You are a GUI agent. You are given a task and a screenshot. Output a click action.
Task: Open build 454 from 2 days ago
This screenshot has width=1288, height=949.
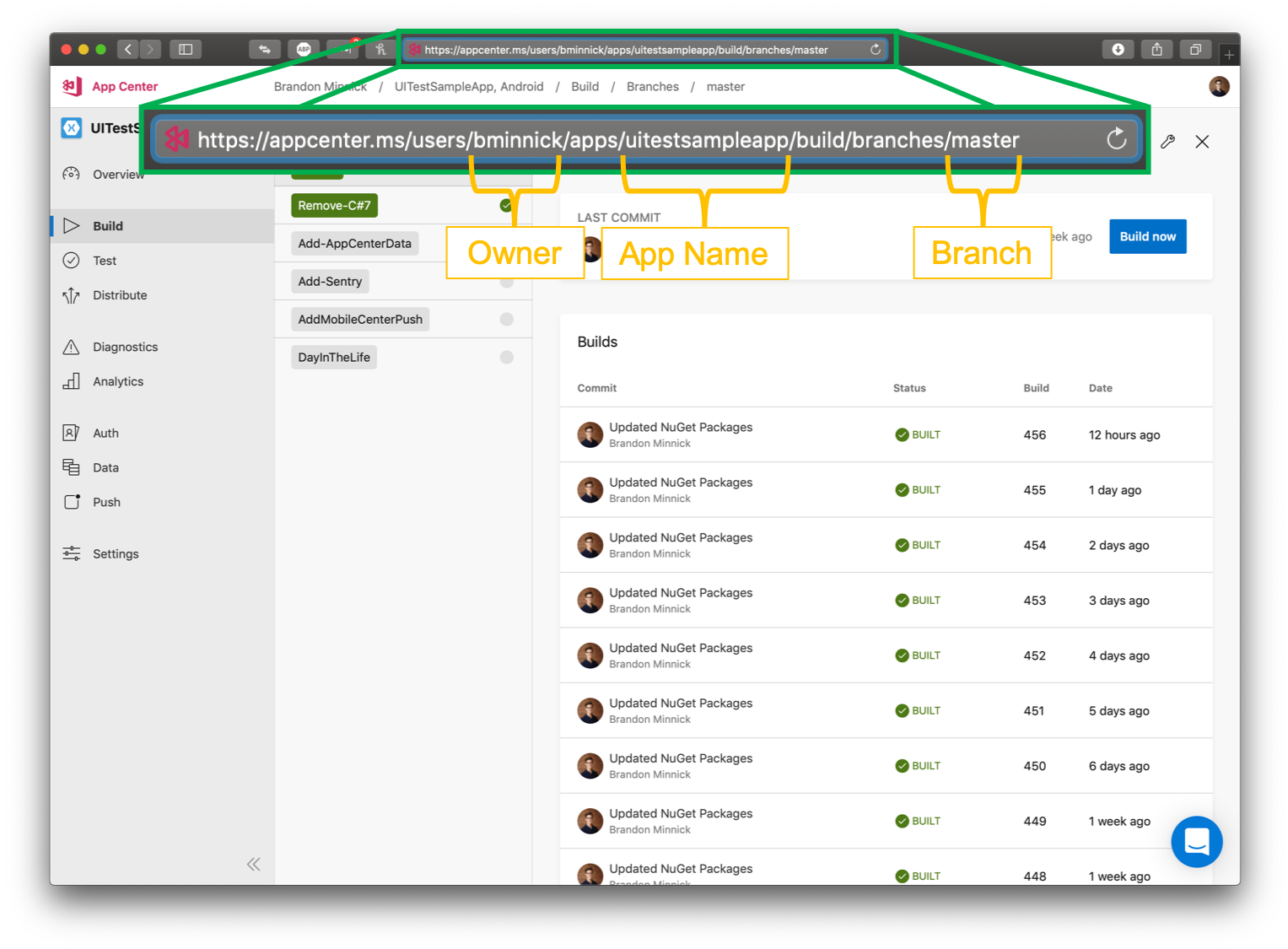pos(886,546)
